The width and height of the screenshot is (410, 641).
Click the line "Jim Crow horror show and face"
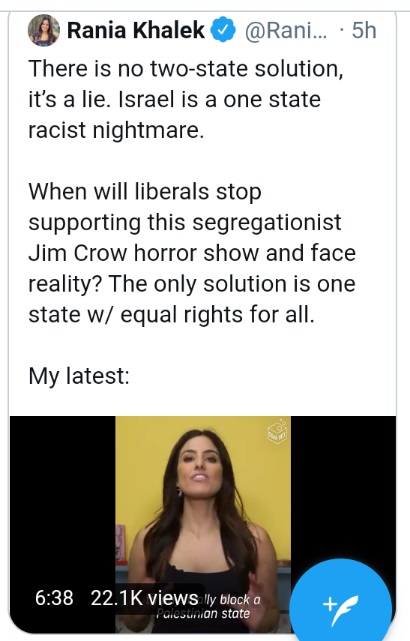(192, 253)
